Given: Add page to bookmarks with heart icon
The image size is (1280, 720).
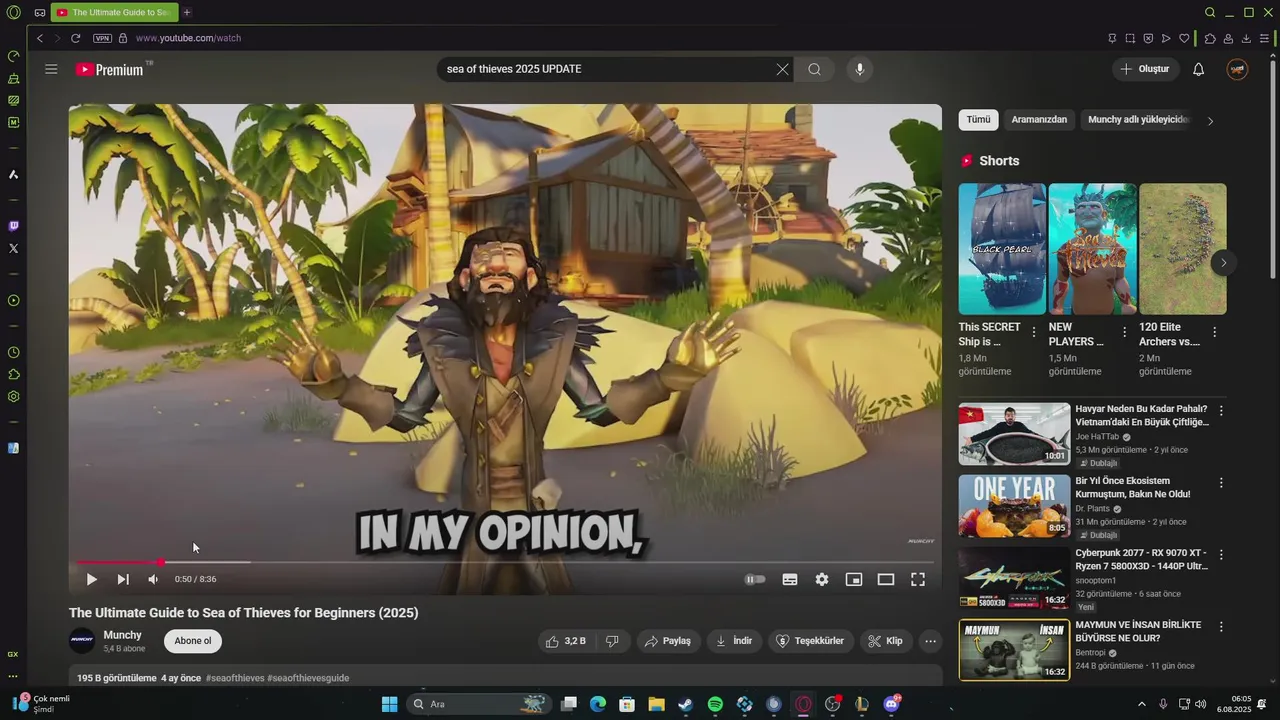Looking at the screenshot, I should coord(1184,38).
